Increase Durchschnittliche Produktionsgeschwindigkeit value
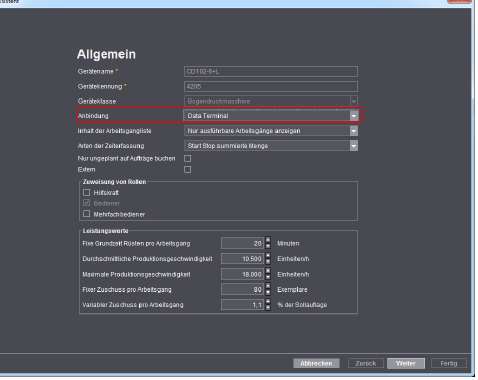 pyautogui.click(x=268, y=256)
